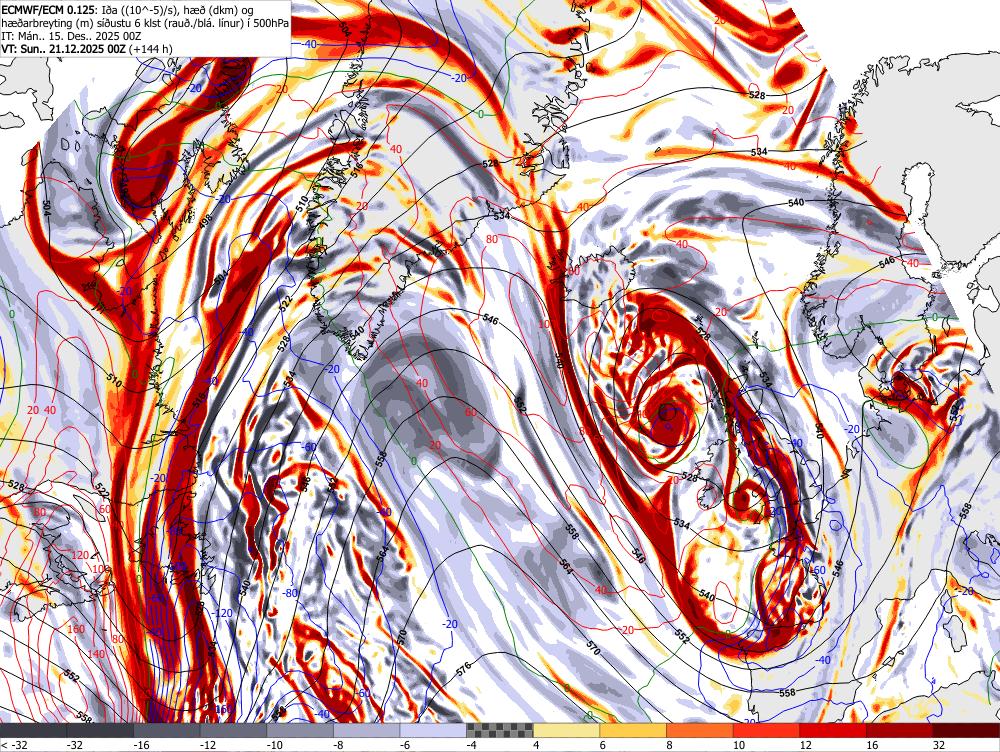Click the red swatch between 12 and 16
The width and height of the screenshot is (1000, 752).
(x=833, y=730)
